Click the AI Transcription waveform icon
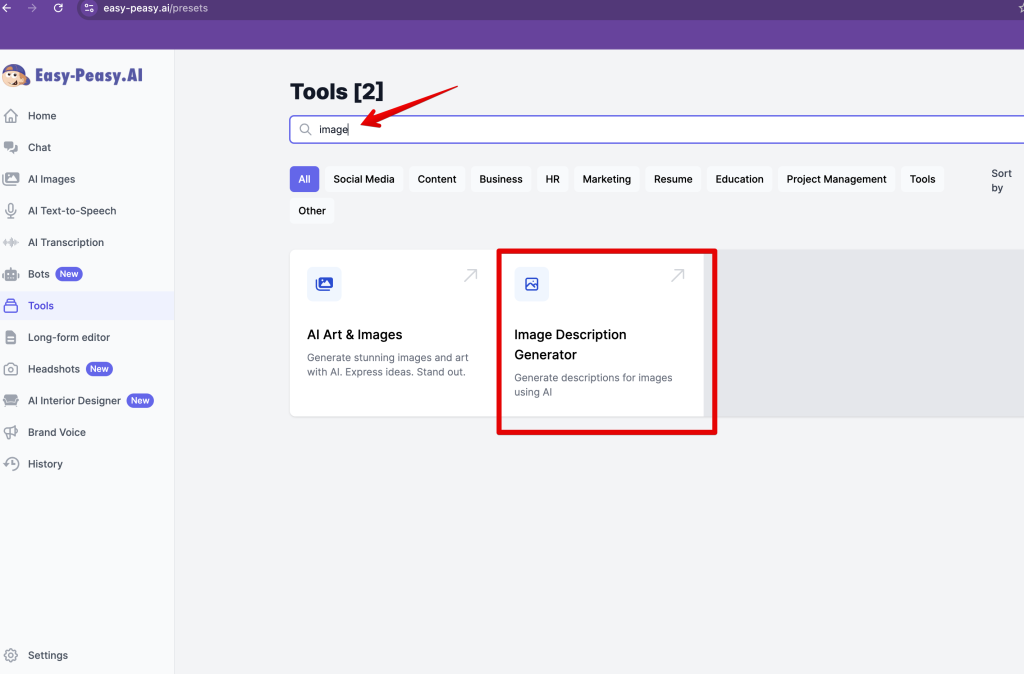This screenshot has width=1024, height=674. tap(11, 243)
